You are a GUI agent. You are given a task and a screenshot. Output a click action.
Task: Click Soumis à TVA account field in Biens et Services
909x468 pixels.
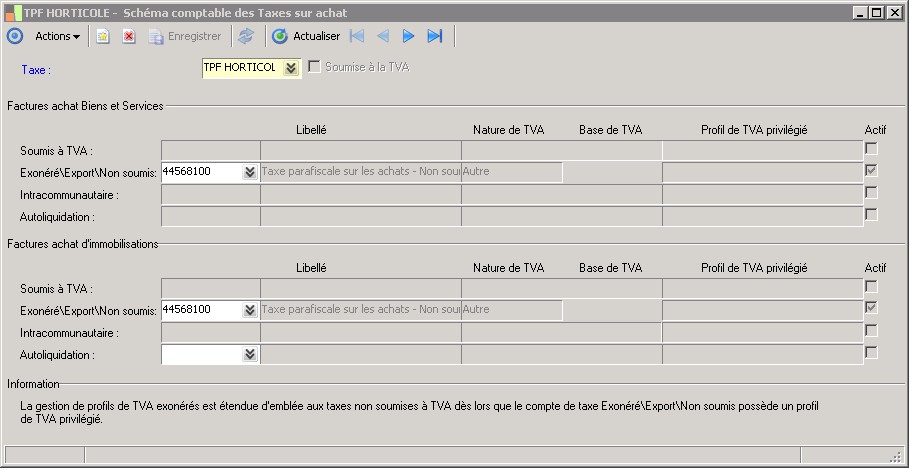tap(210, 150)
